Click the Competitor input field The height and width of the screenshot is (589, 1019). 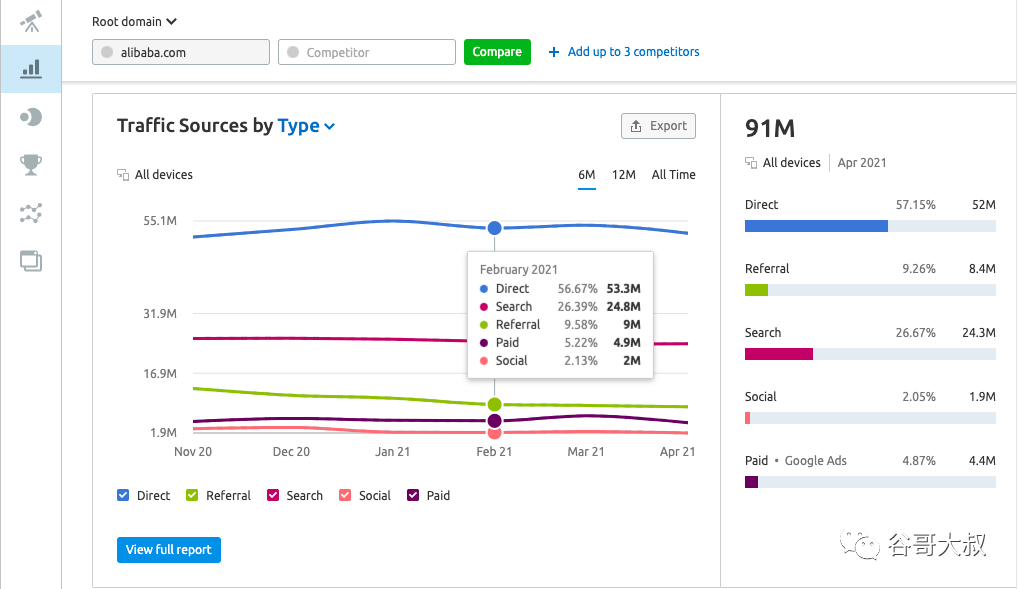(x=366, y=52)
